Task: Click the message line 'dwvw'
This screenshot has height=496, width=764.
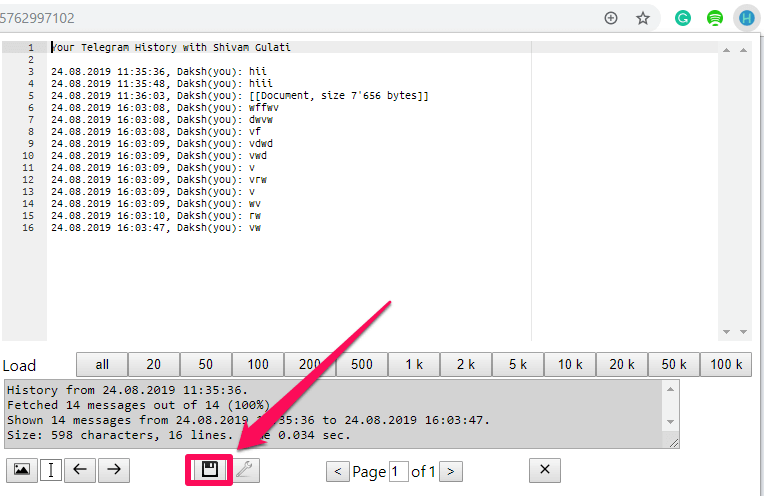Action: [x=162, y=119]
